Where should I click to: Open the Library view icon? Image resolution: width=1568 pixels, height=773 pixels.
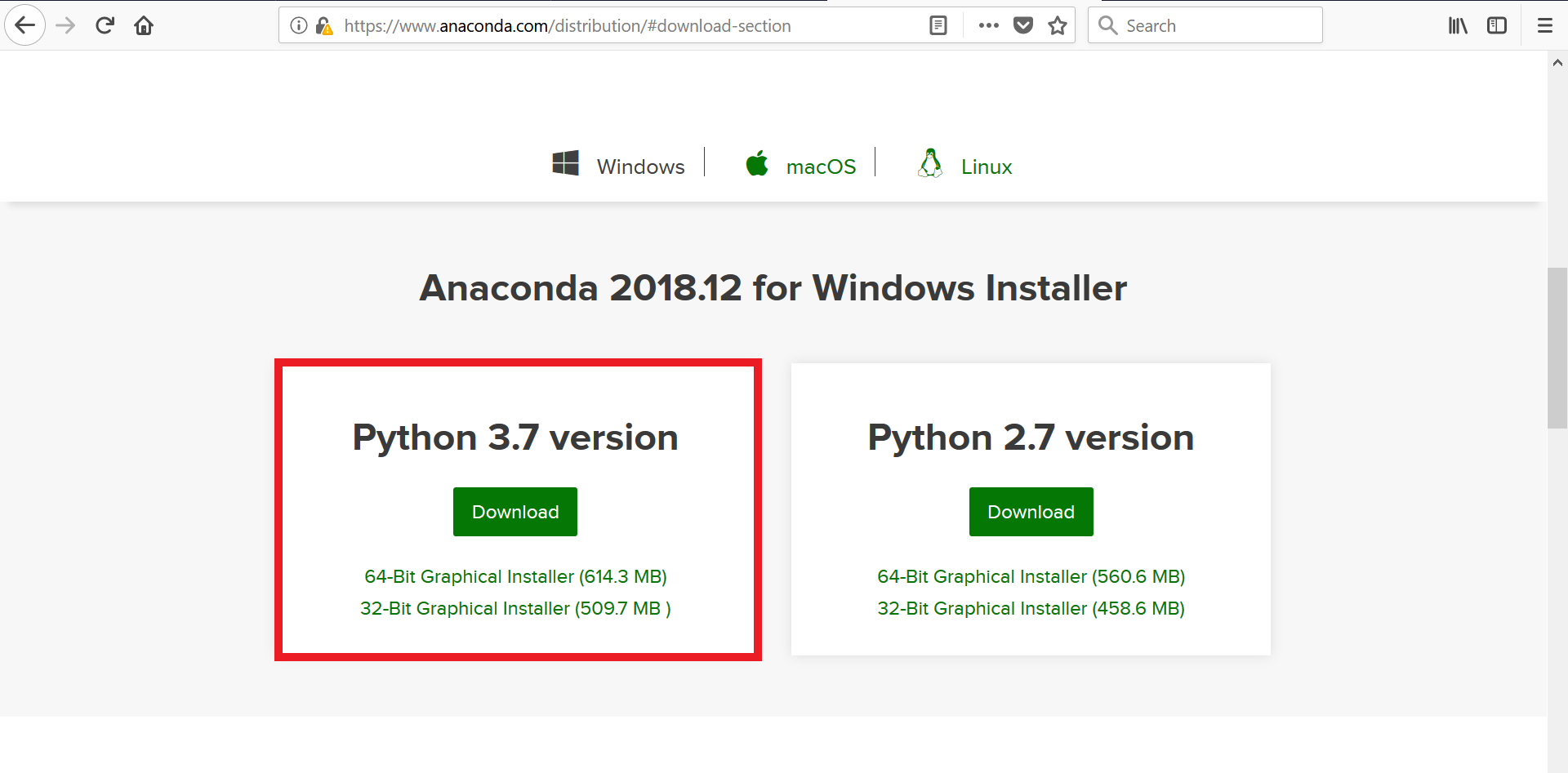1458,25
